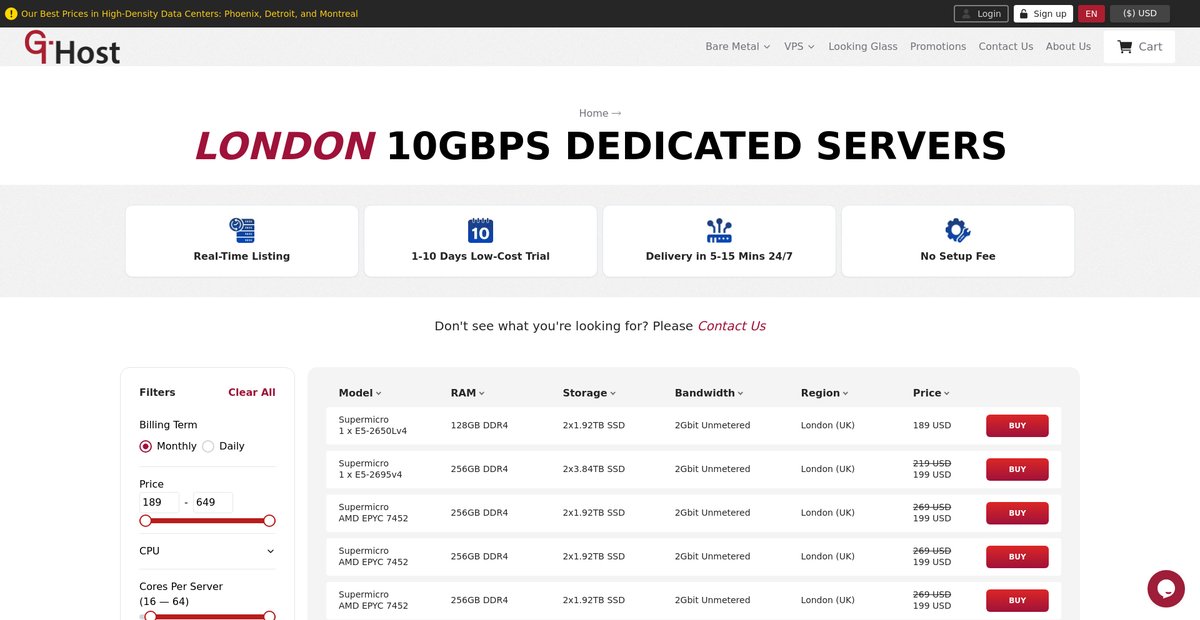Switch language via EN button
This screenshot has height=620, width=1200.
click(1091, 14)
